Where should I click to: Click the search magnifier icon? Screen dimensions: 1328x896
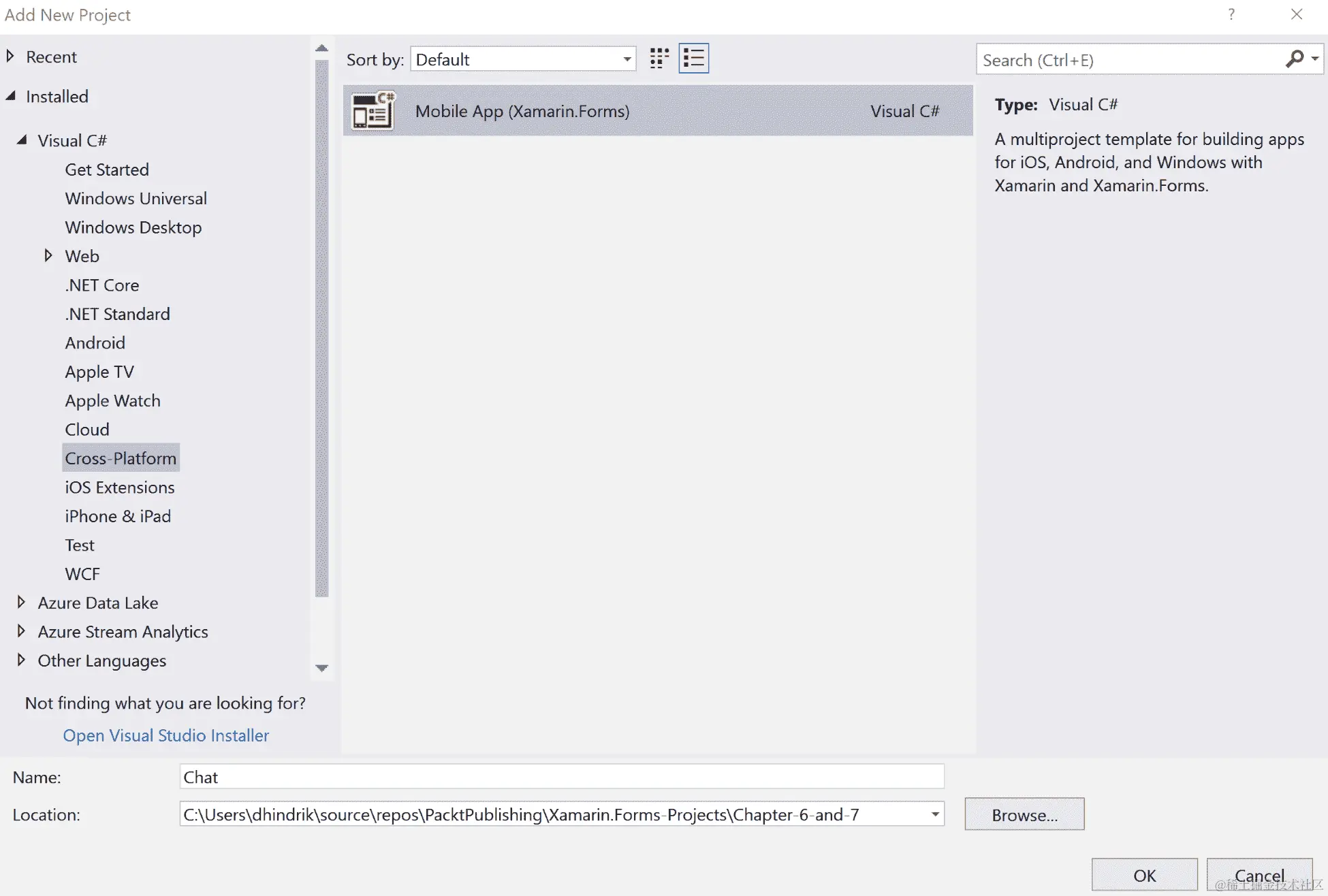(1295, 59)
